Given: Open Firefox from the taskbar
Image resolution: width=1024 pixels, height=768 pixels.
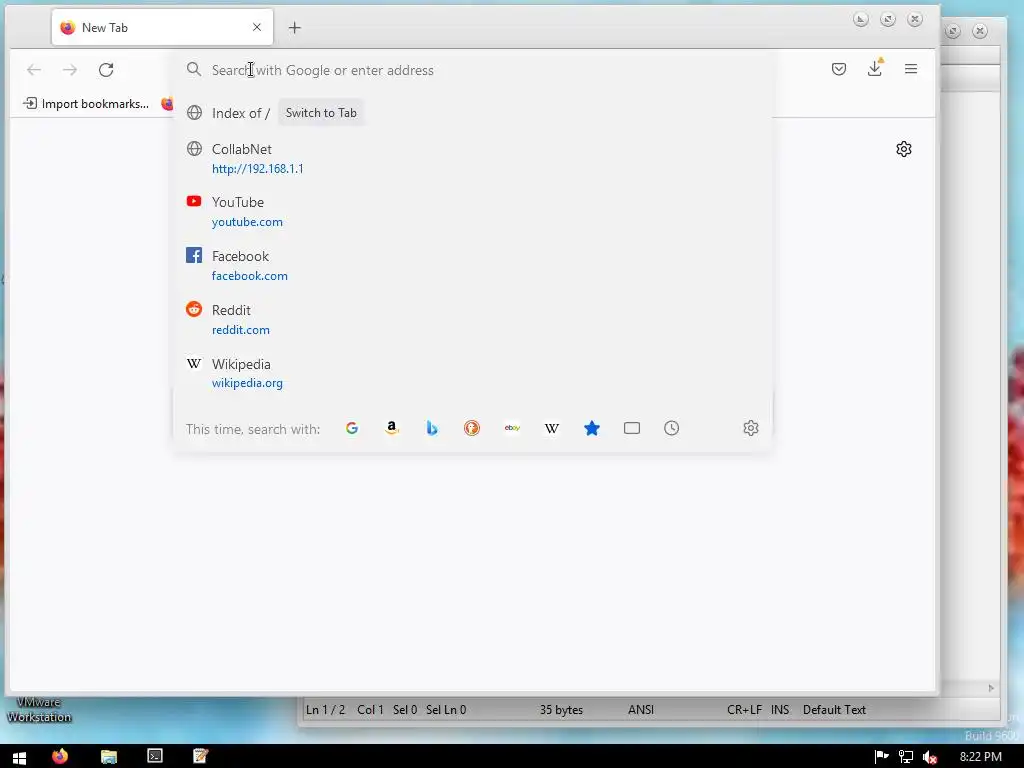Looking at the screenshot, I should 60,756.
